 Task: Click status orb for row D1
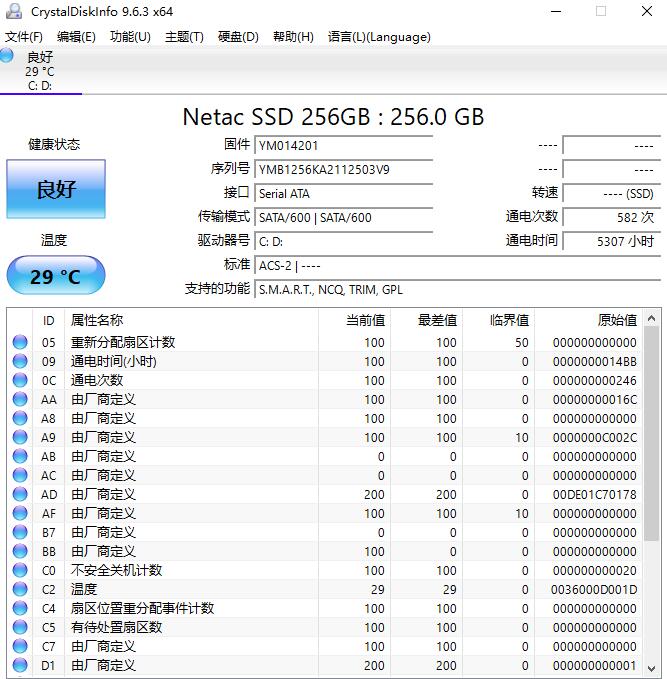20,666
